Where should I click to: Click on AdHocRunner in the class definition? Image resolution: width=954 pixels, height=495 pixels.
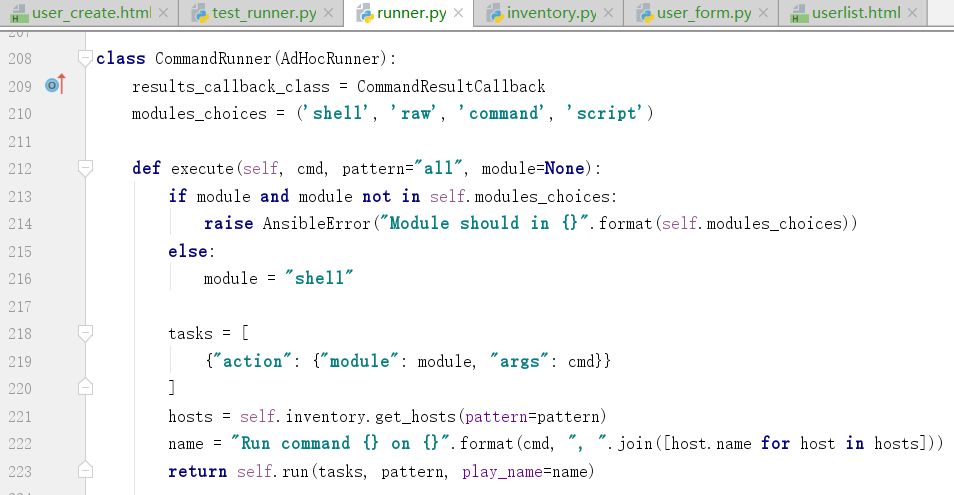pos(330,58)
